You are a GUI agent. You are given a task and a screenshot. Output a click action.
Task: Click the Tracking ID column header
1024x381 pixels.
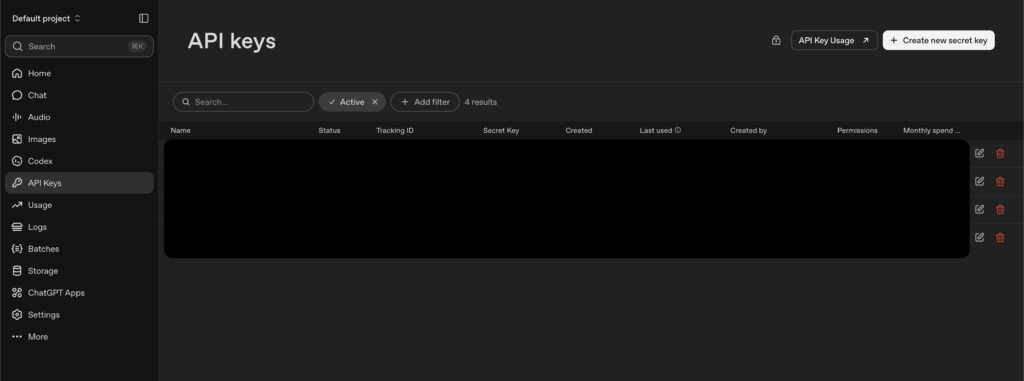(x=394, y=131)
